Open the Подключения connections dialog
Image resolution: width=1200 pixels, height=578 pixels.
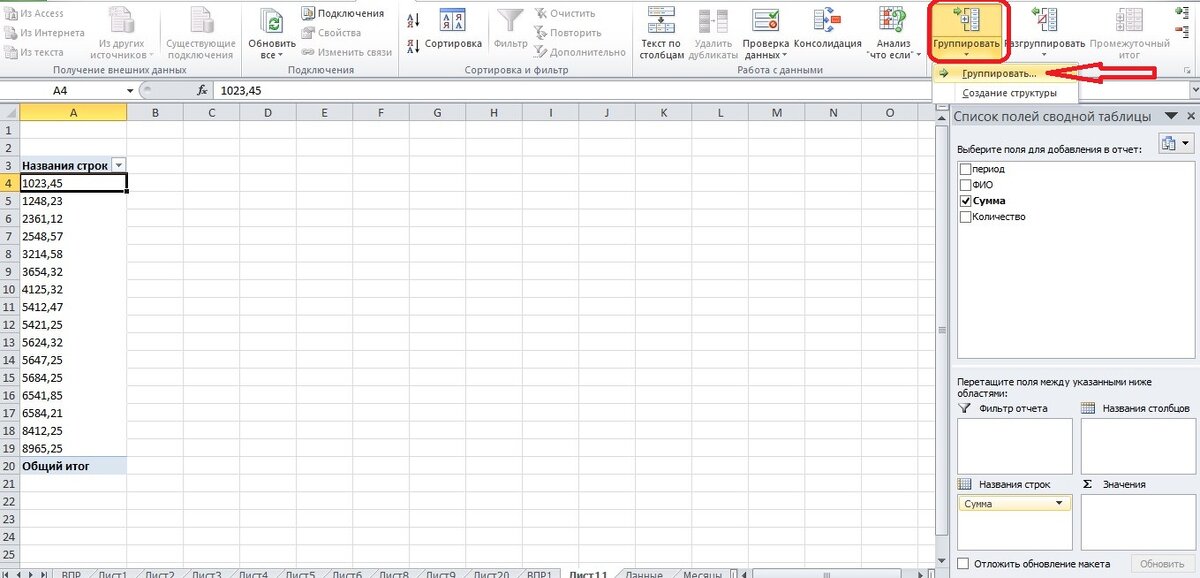click(343, 13)
